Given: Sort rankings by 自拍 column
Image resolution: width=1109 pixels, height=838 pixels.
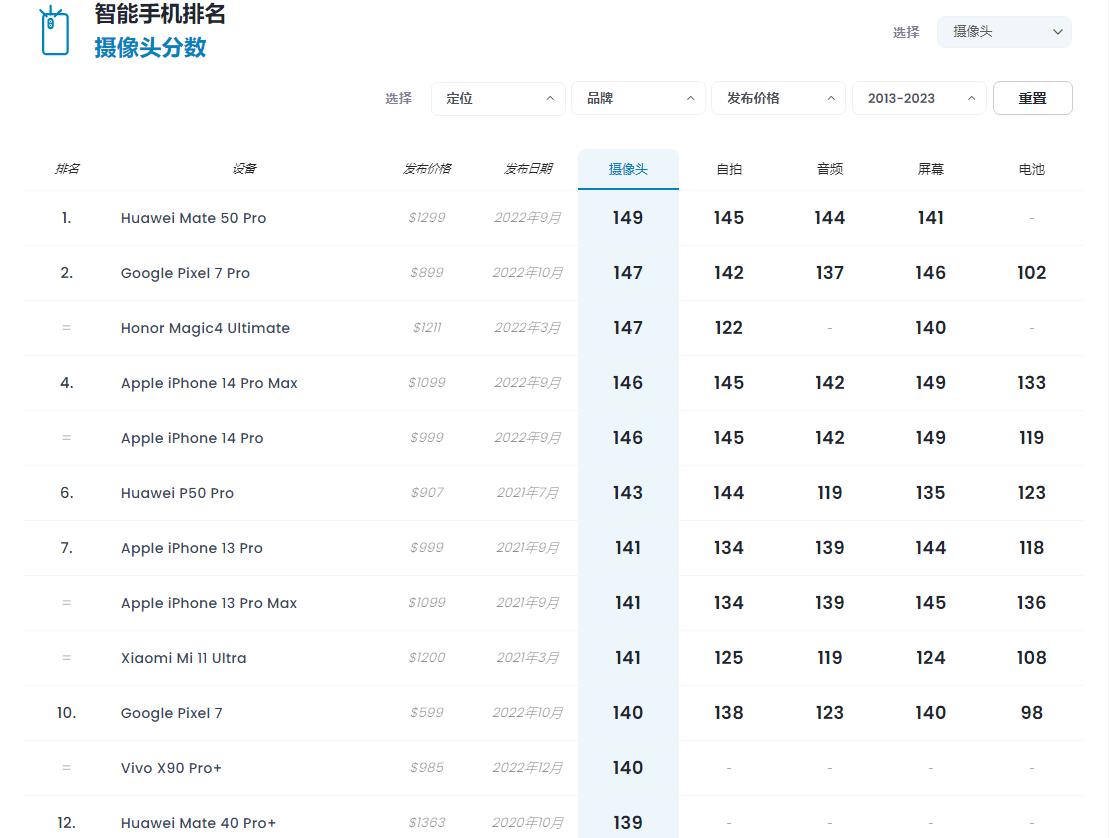Looking at the screenshot, I should tap(728, 168).
